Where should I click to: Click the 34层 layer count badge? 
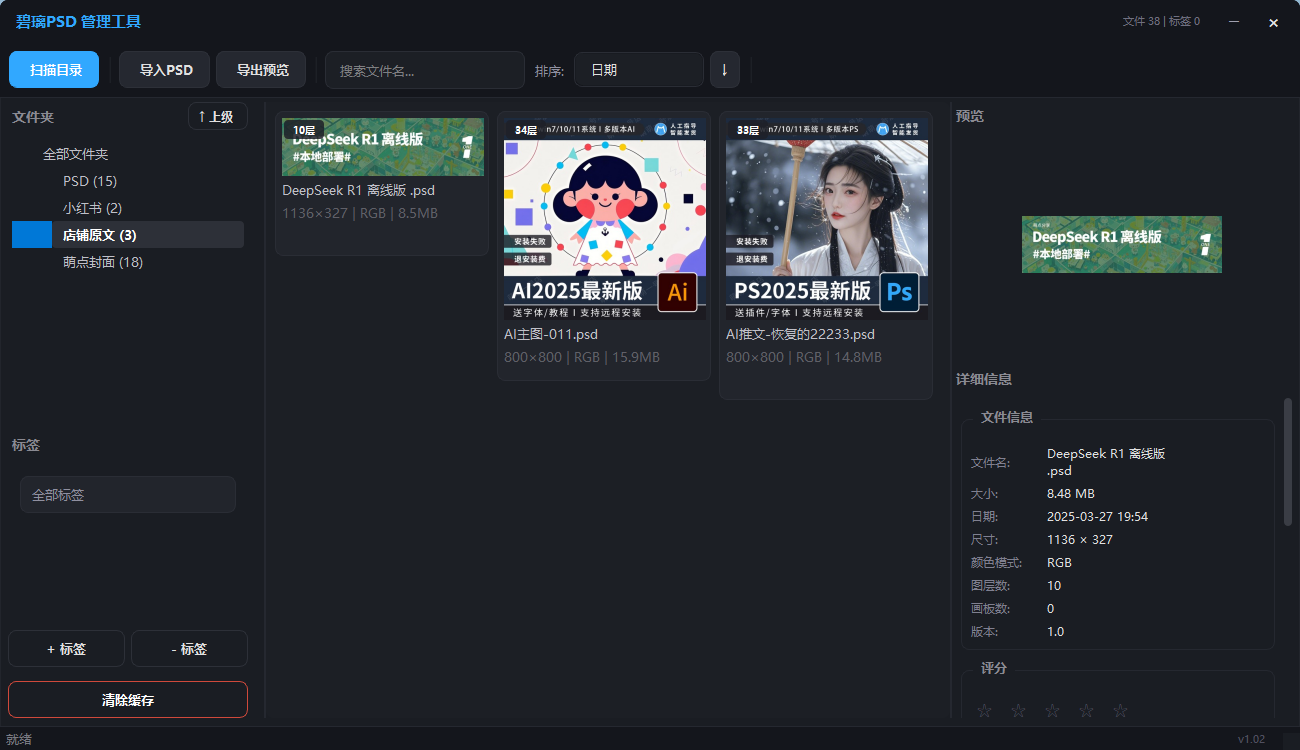click(526, 130)
